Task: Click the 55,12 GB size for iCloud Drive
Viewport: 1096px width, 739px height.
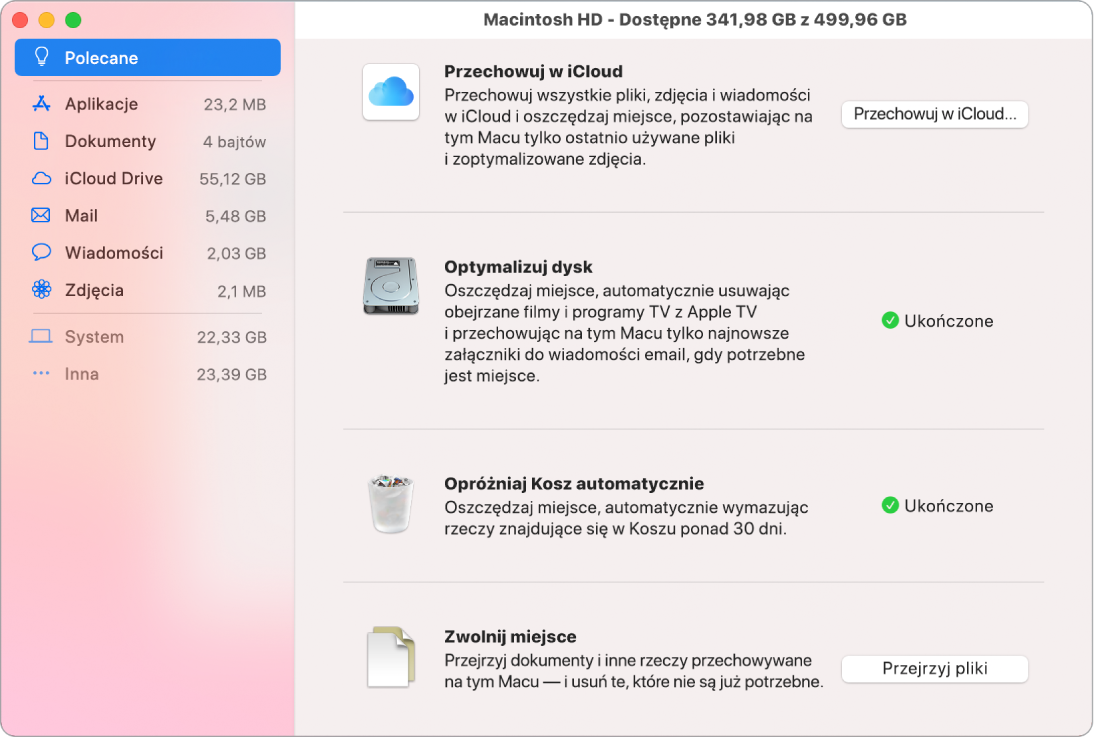Action: [x=233, y=178]
